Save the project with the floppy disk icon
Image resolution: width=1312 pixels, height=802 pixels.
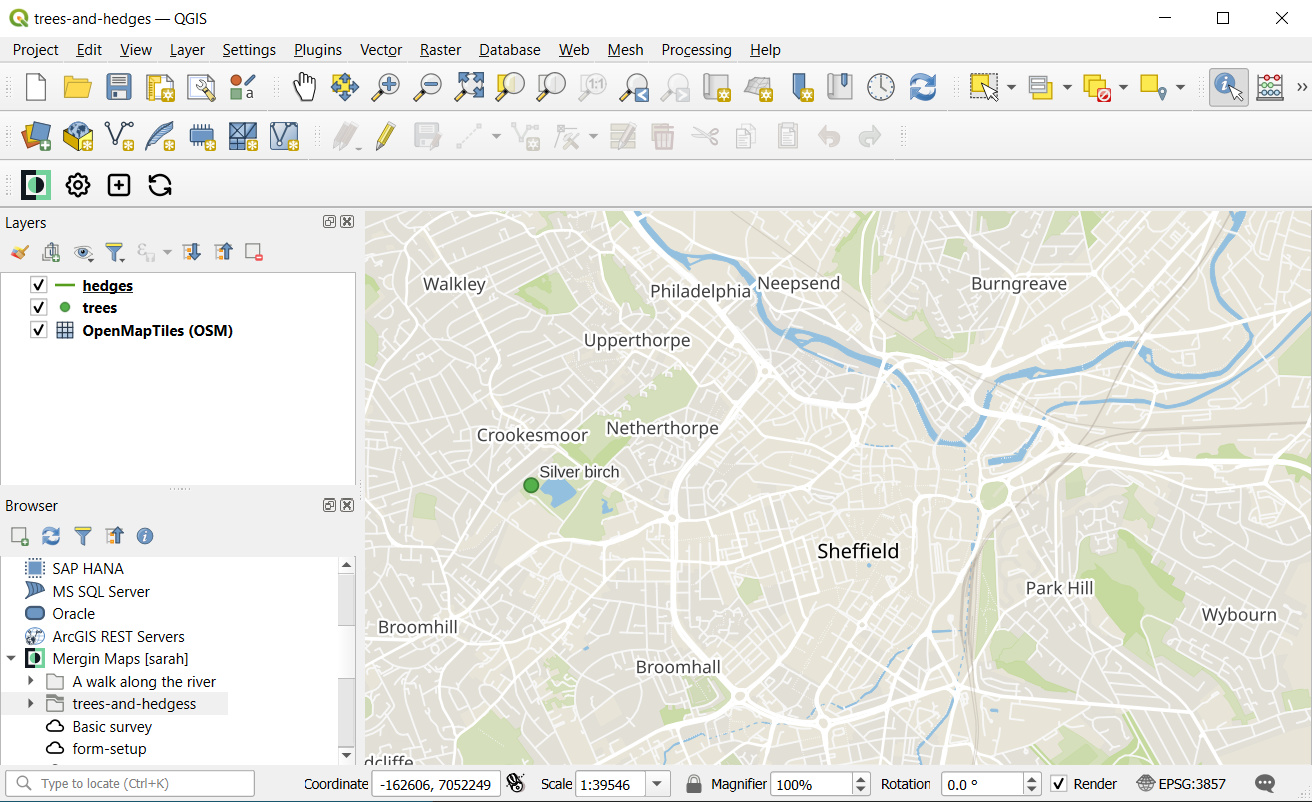coord(119,87)
